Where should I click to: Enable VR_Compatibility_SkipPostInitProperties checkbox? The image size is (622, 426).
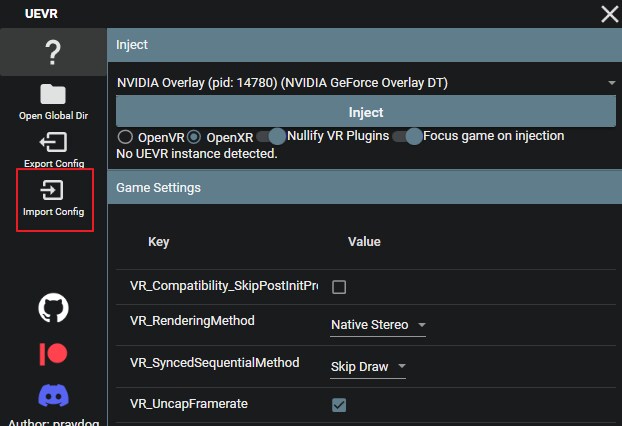point(339,287)
